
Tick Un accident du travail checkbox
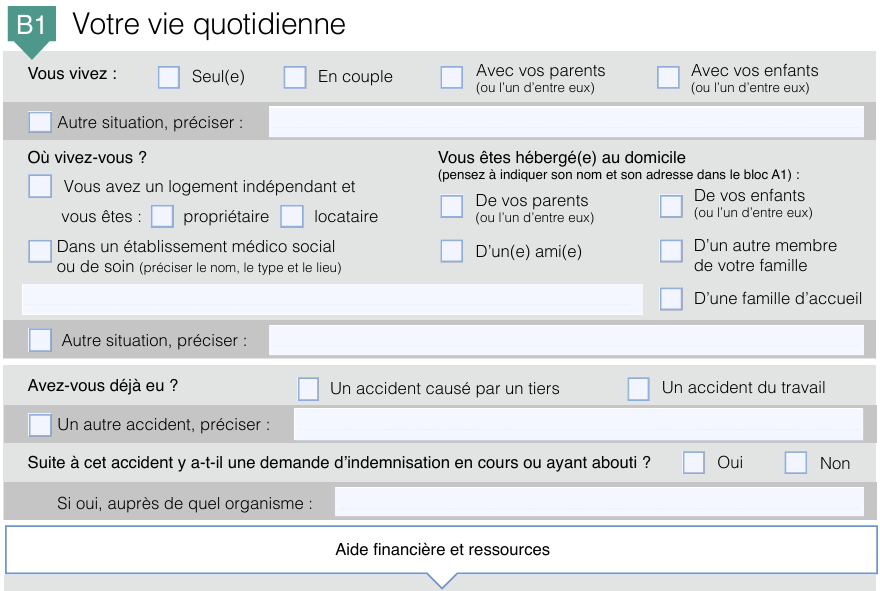coord(639,389)
